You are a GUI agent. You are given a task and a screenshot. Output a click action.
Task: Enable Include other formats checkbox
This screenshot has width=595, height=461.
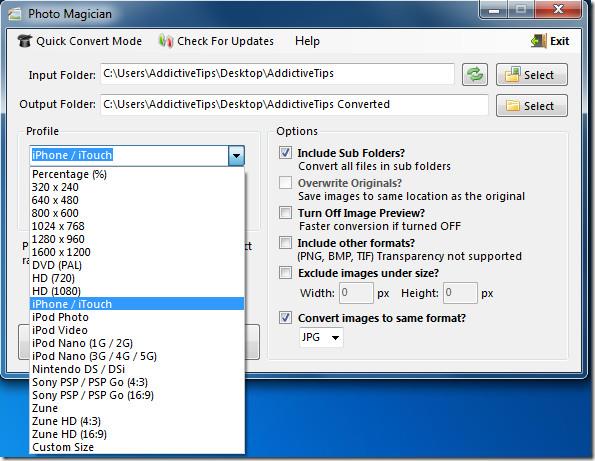[285, 242]
